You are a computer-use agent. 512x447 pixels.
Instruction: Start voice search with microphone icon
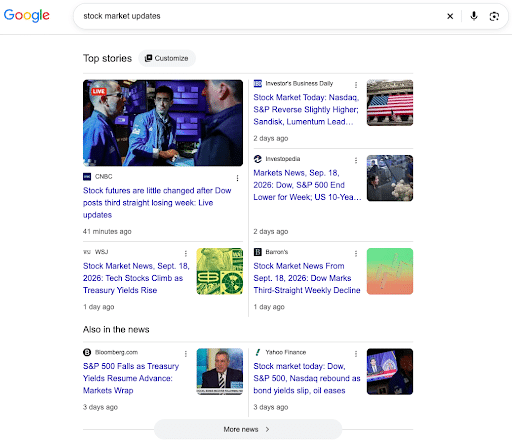474,16
